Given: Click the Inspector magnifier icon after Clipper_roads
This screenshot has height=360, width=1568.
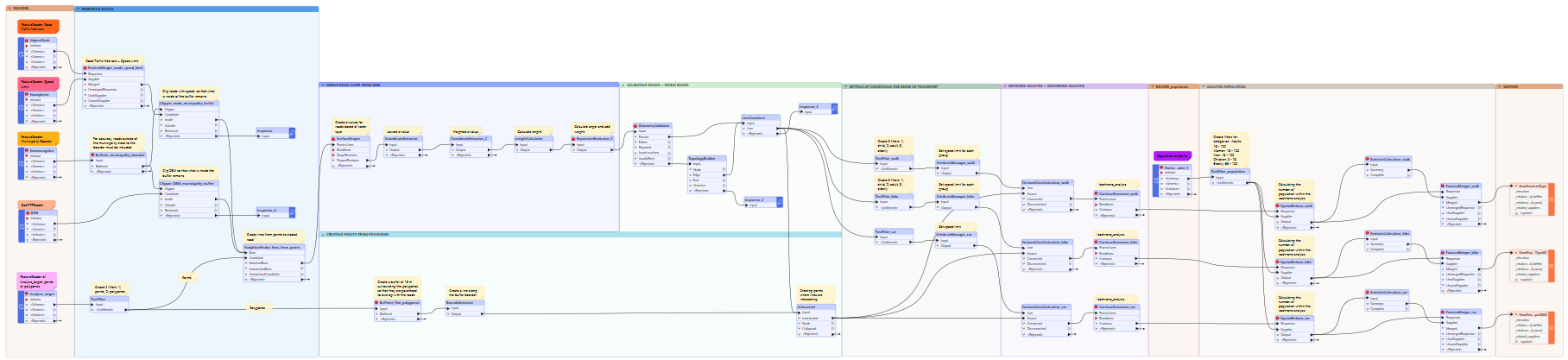Looking at the screenshot, I should click(x=292, y=133).
